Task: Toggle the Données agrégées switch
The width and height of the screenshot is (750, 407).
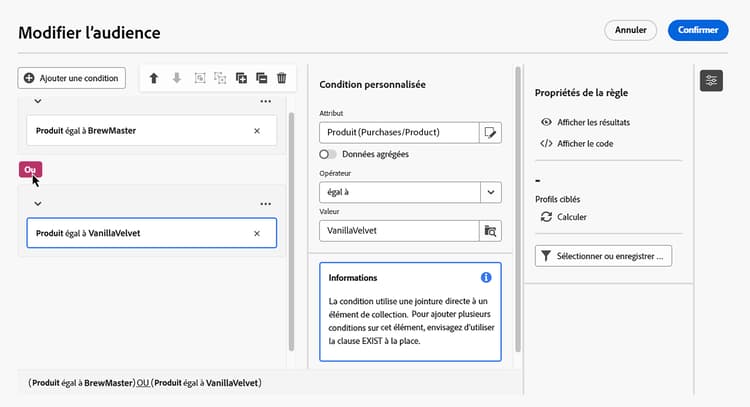Action: click(328, 154)
